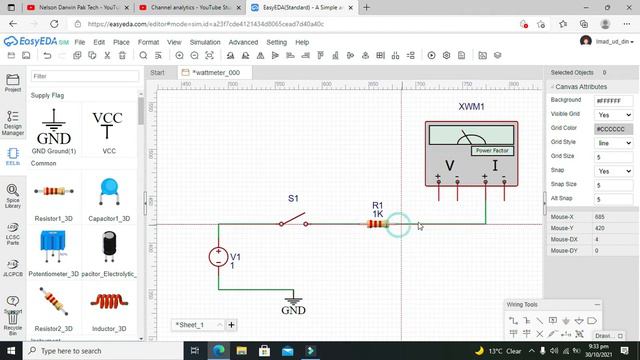Open the Help menu

(302, 42)
